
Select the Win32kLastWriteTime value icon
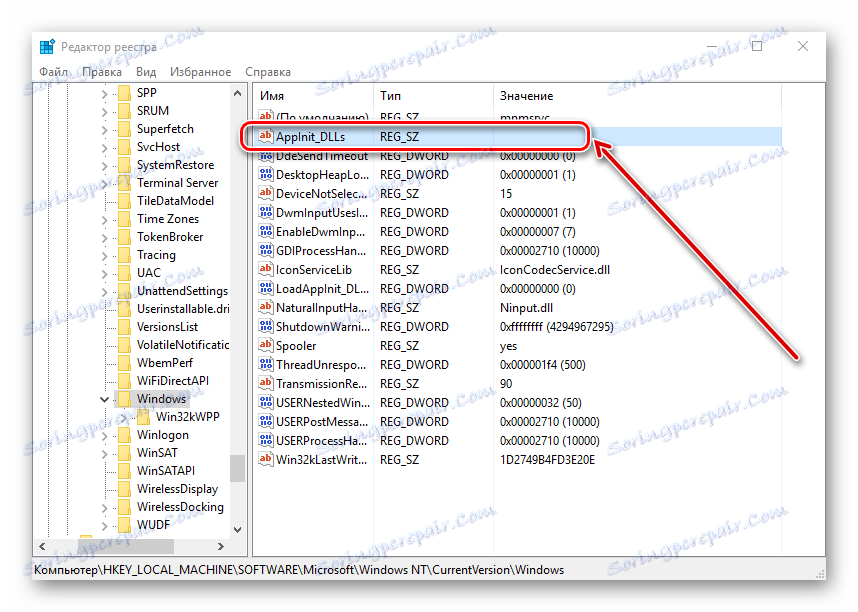265,459
